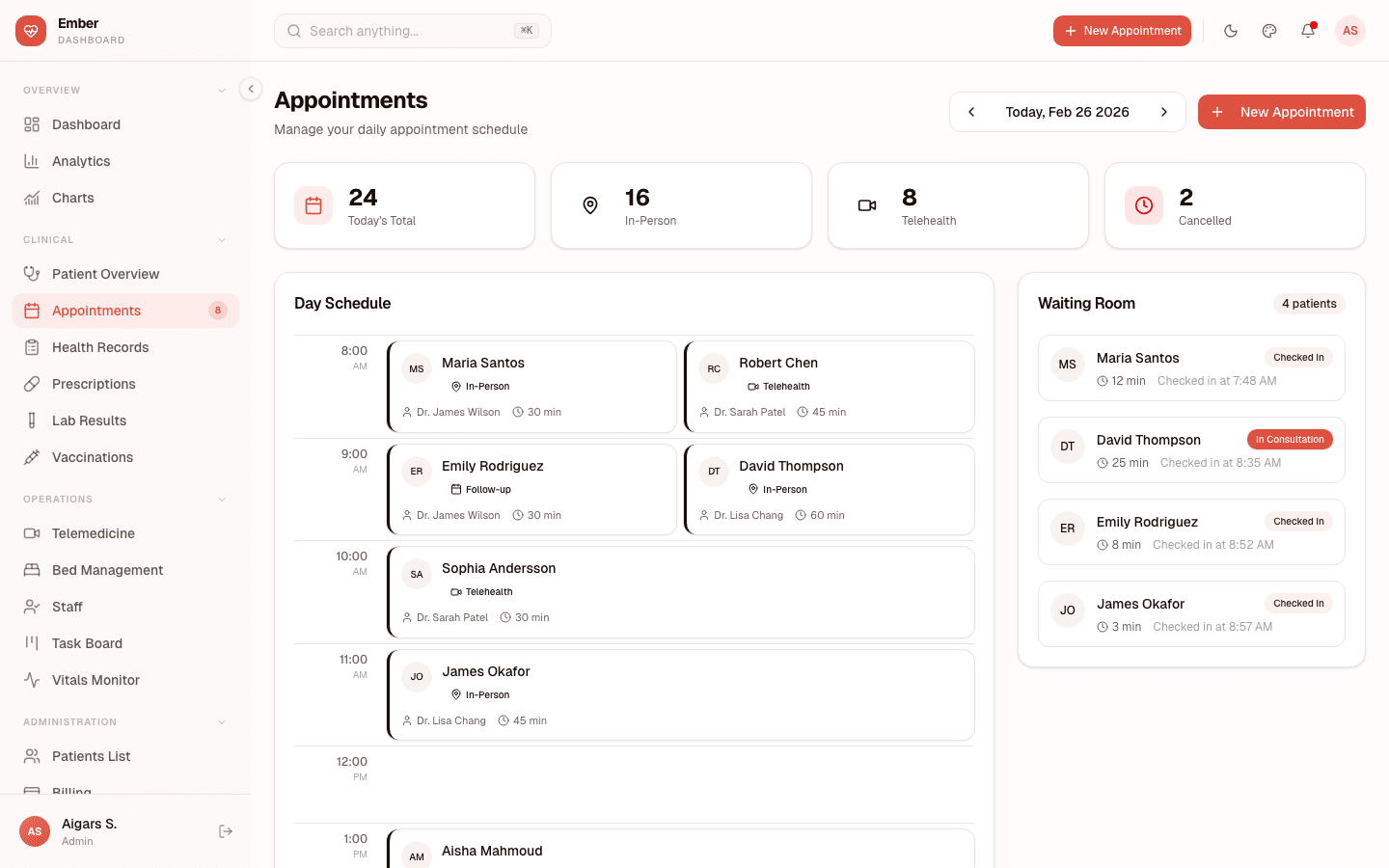Toggle dark mode with the moon icon

(1231, 31)
